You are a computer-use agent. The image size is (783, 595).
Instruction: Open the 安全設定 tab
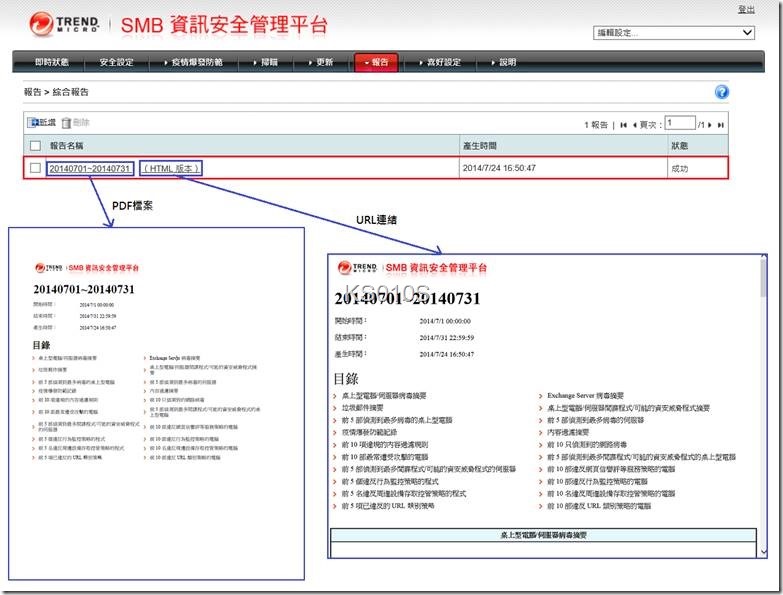click(116, 62)
